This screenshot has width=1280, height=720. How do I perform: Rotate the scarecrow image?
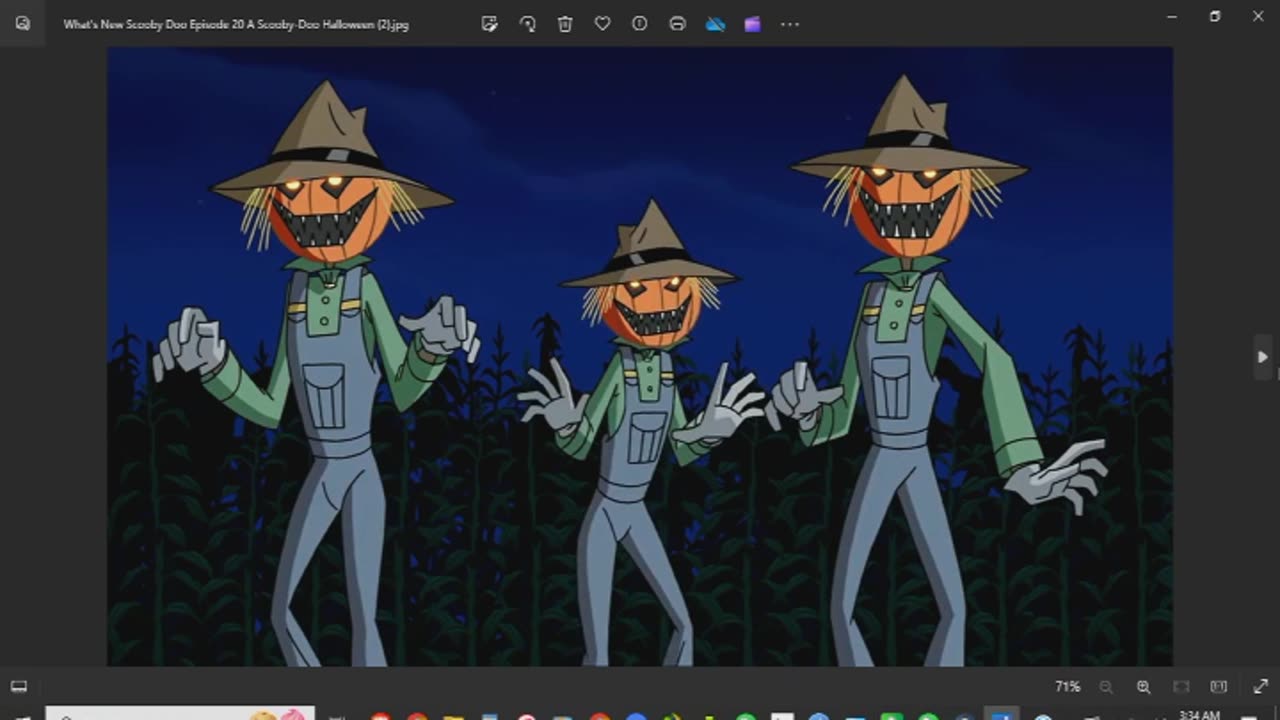(x=527, y=24)
